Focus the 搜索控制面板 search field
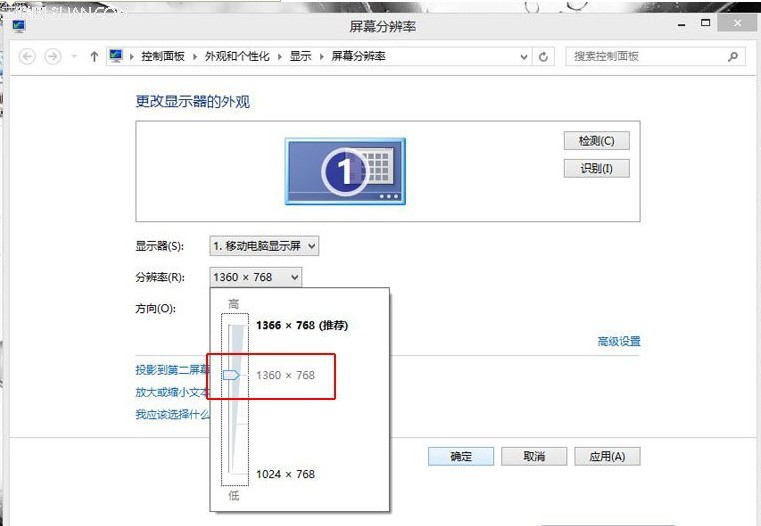The image size is (761, 526). point(655,57)
